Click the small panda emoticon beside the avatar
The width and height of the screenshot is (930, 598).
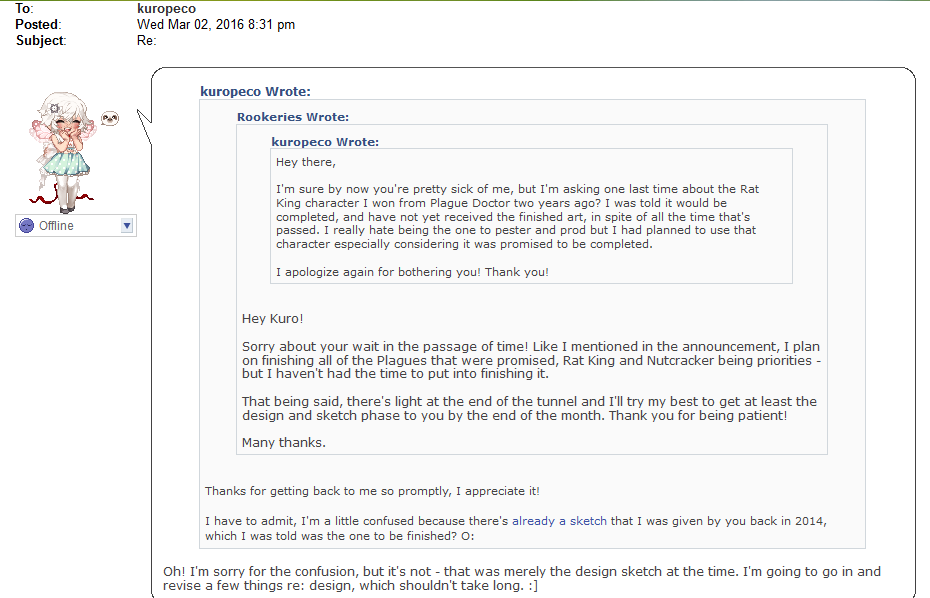110,118
